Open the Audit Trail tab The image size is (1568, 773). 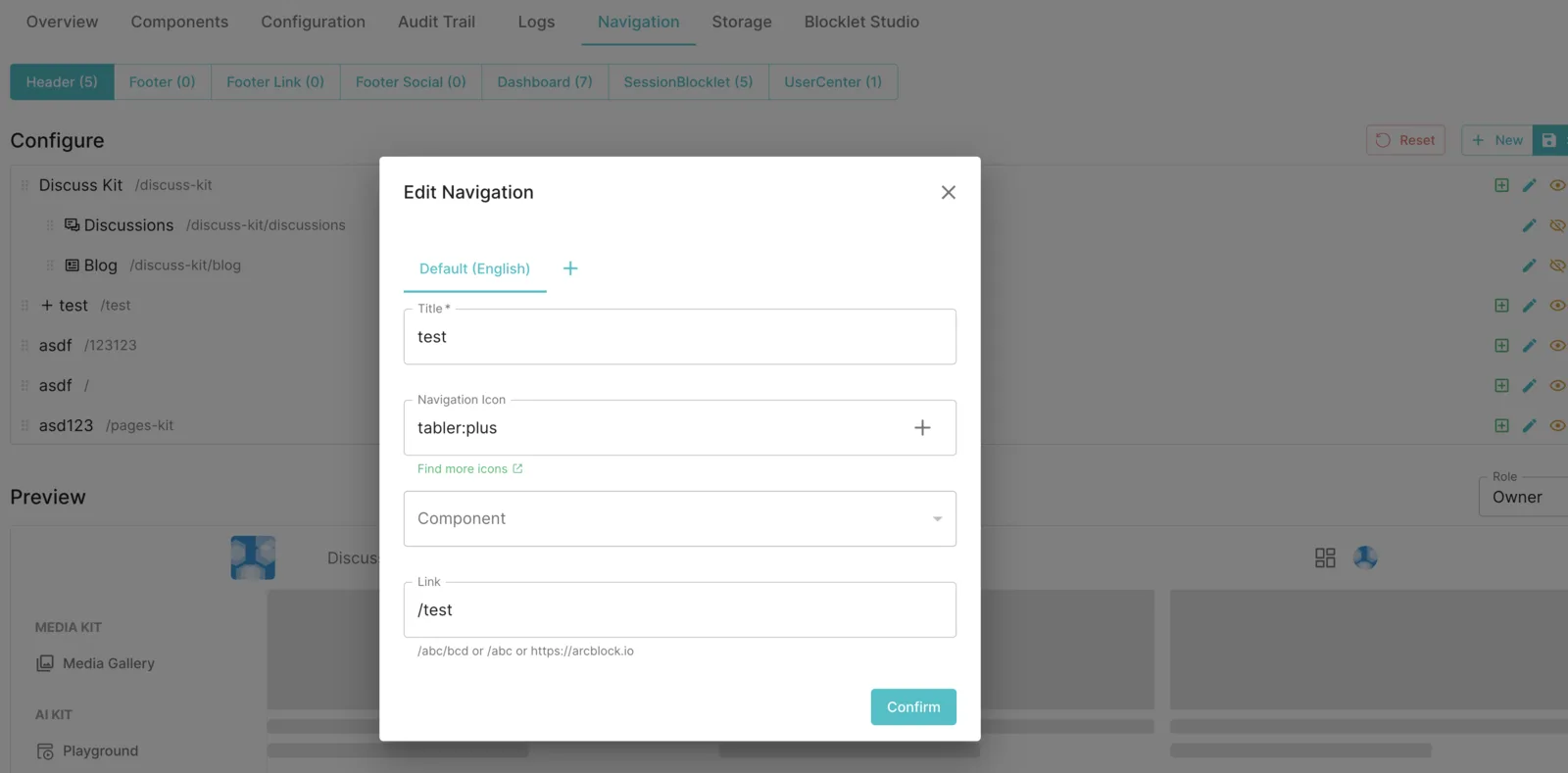436,22
